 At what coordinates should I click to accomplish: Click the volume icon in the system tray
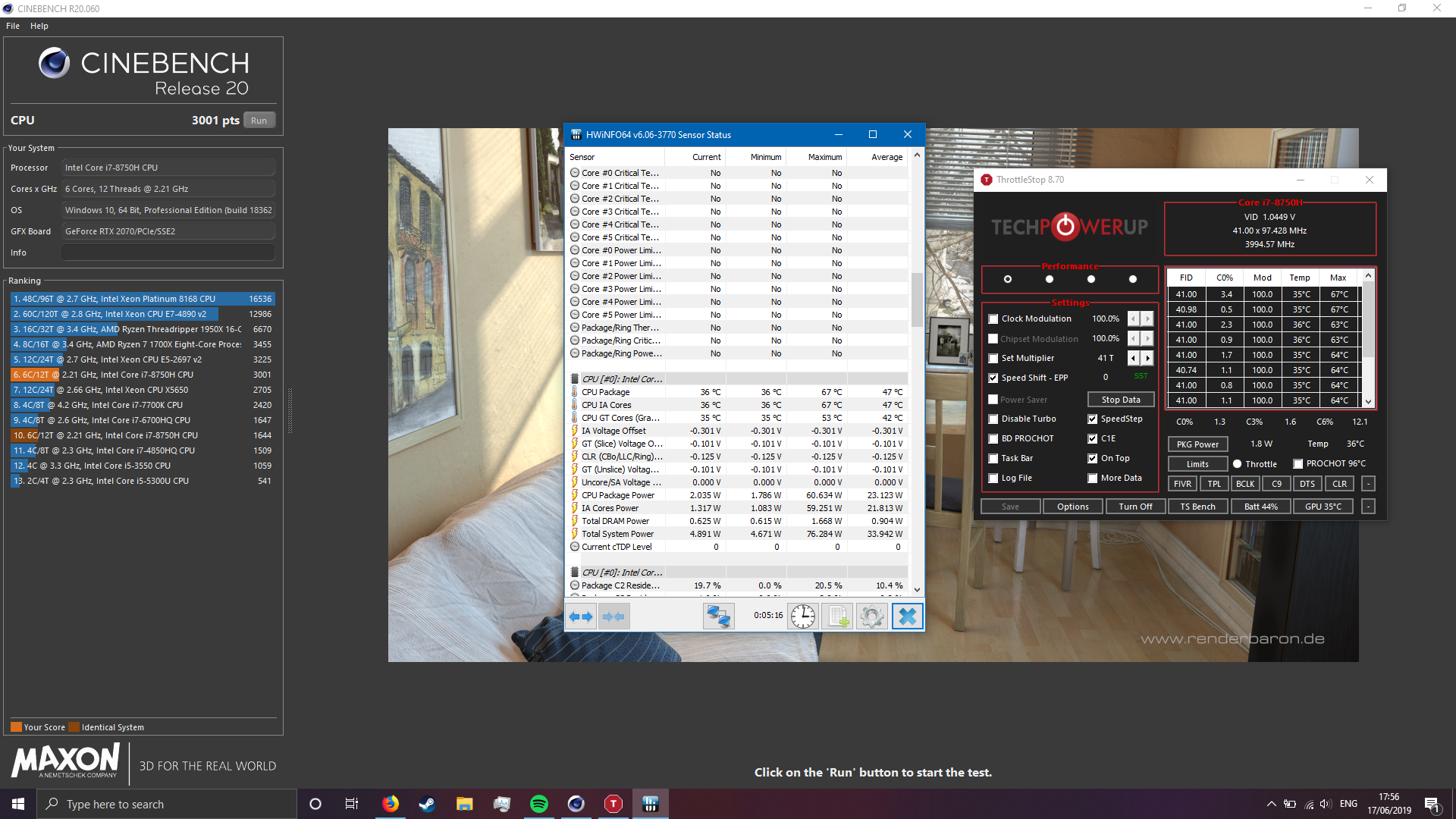[1325, 804]
